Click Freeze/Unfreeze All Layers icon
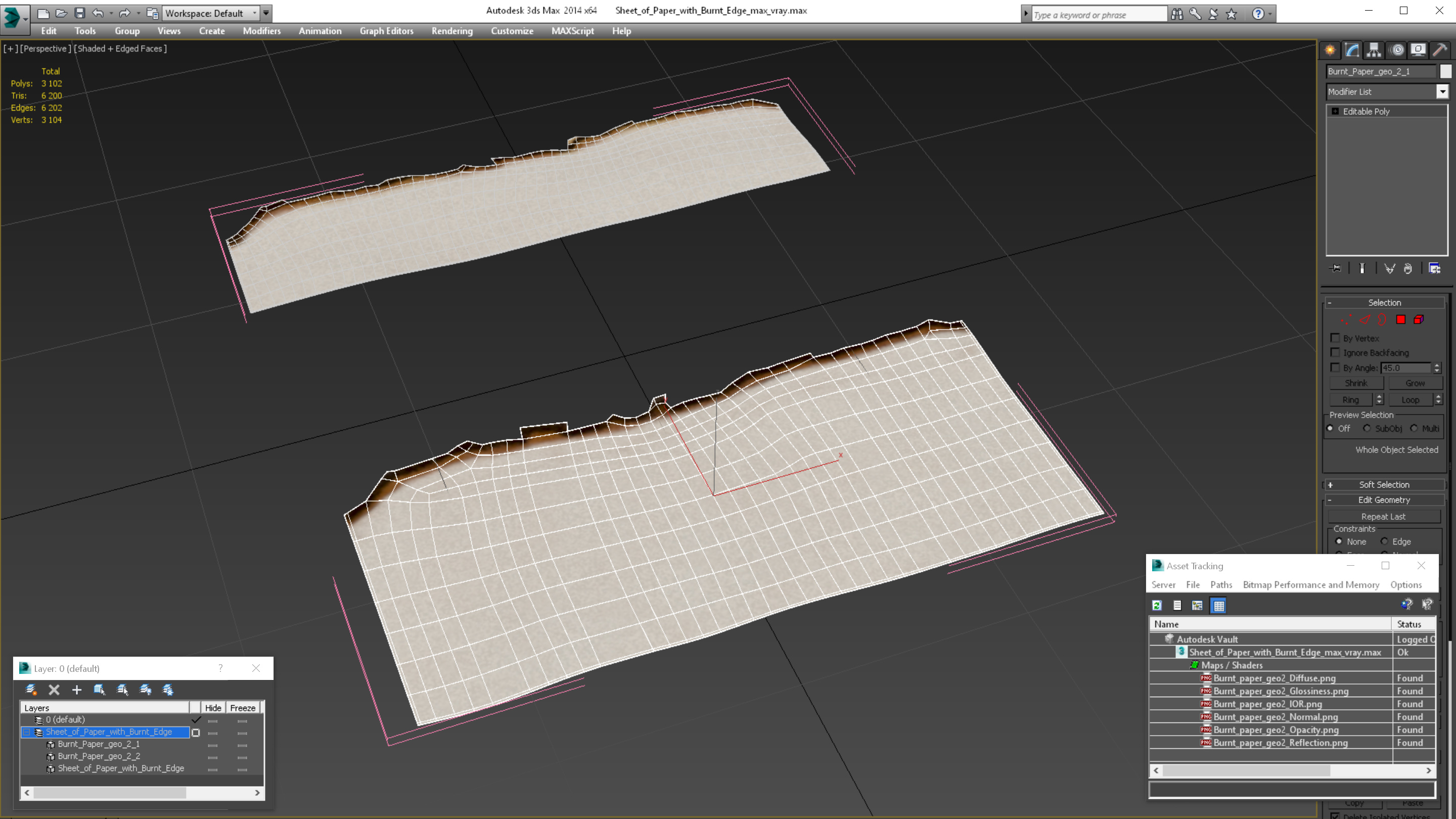This screenshot has height=819, width=1456. tap(168, 690)
